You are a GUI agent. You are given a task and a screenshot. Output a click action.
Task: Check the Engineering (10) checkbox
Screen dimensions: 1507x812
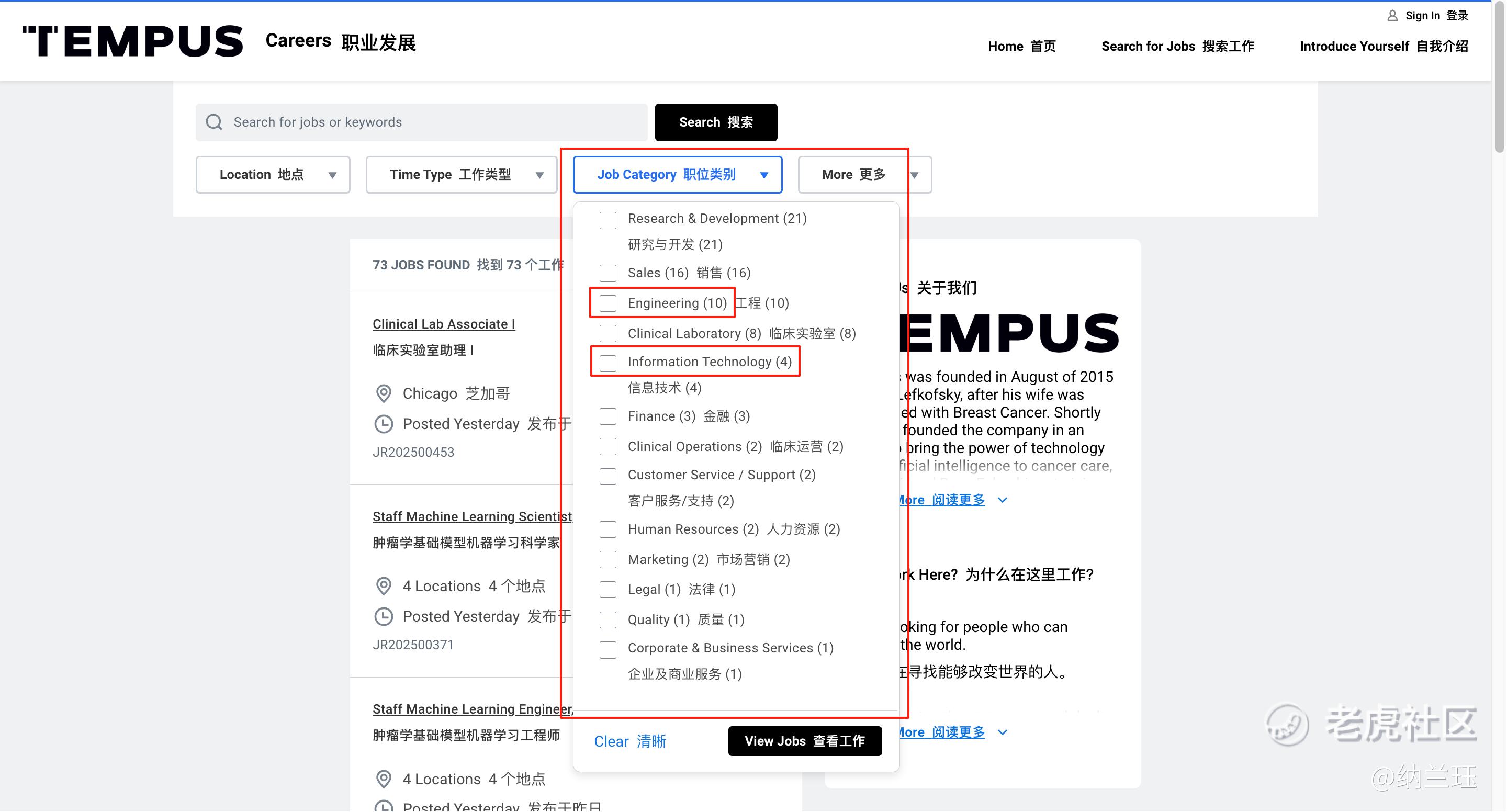point(608,303)
